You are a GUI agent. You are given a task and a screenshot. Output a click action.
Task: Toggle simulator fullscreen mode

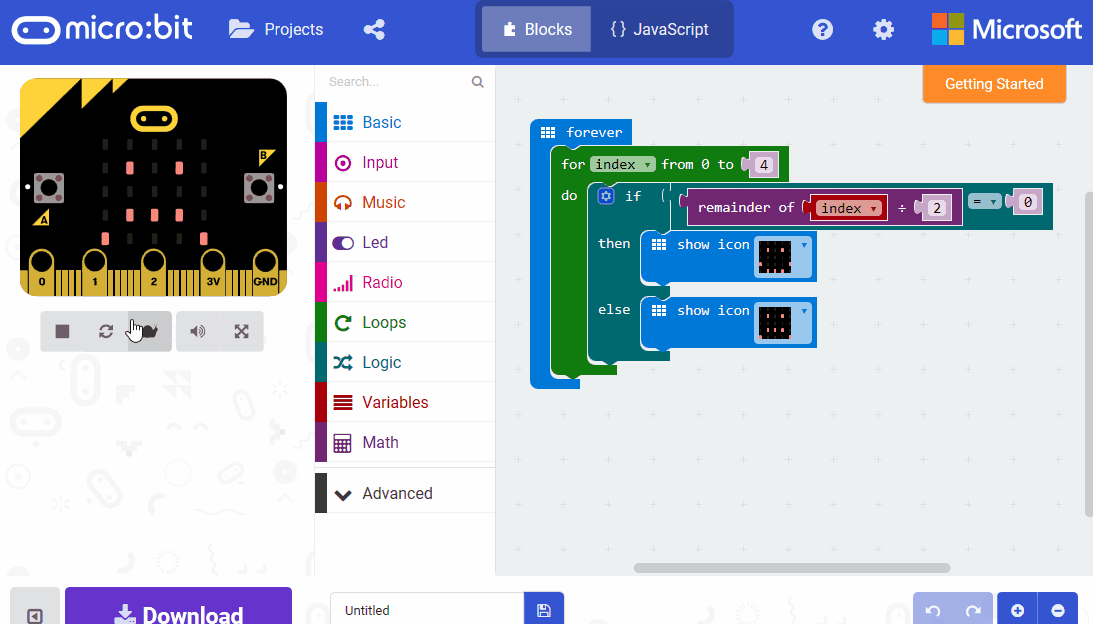(241, 331)
